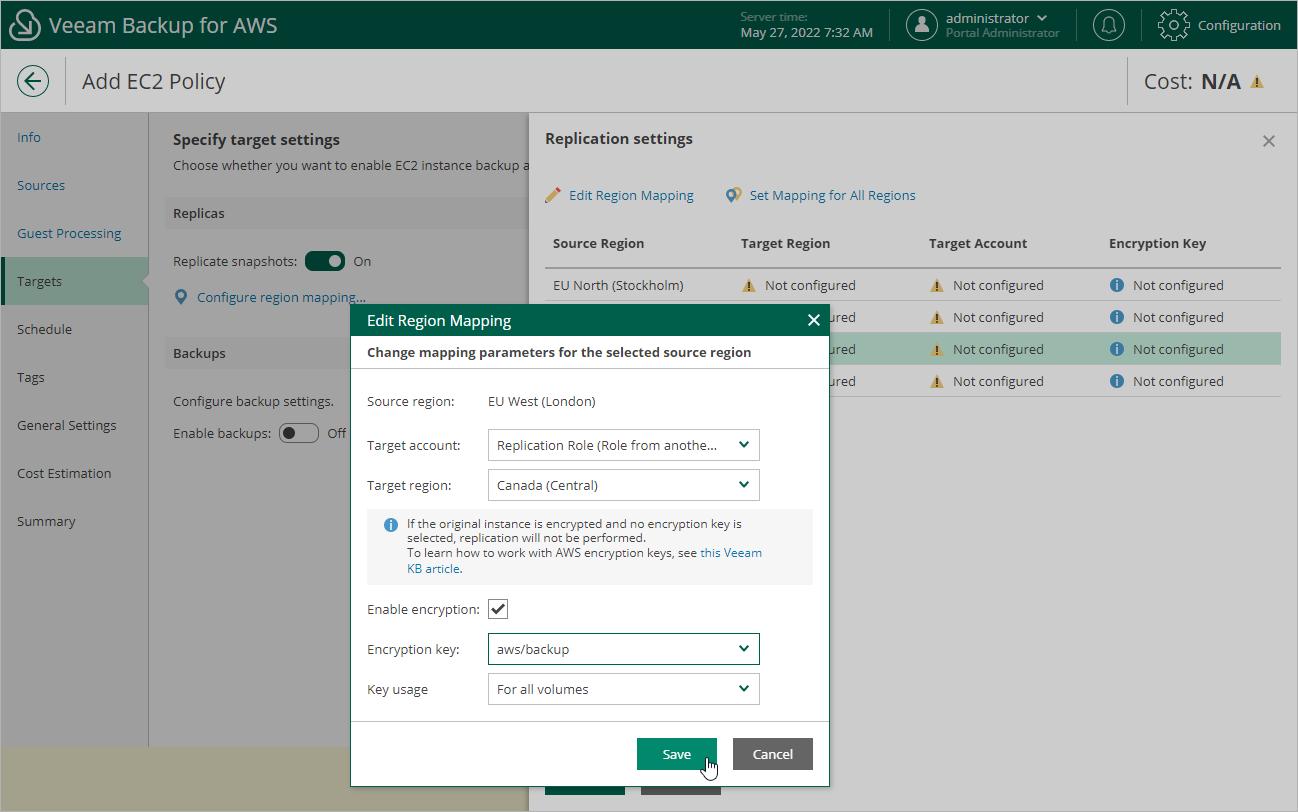This screenshot has width=1298, height=812.
Task: Open Configuration via the gear icon
Action: pos(1173,25)
